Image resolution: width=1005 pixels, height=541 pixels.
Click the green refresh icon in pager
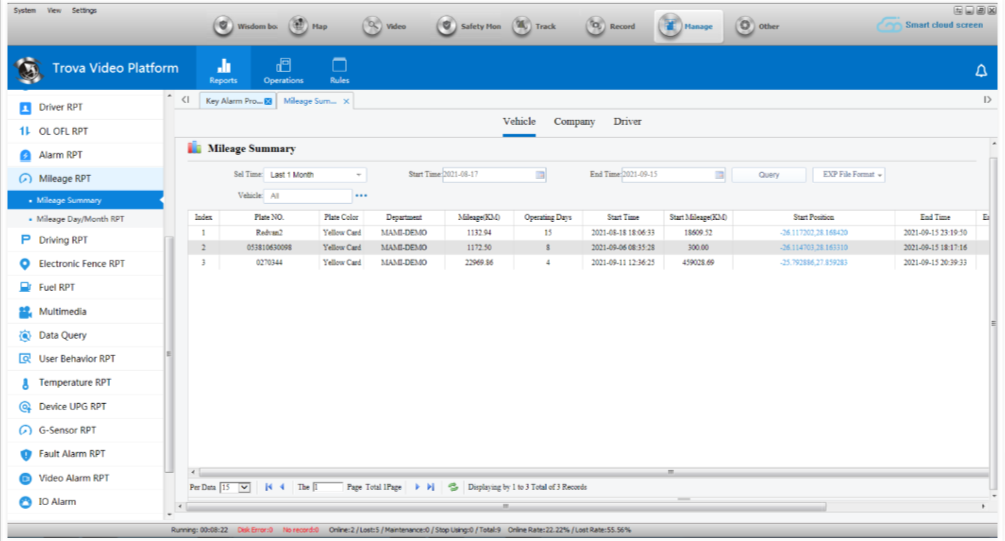tap(453, 487)
